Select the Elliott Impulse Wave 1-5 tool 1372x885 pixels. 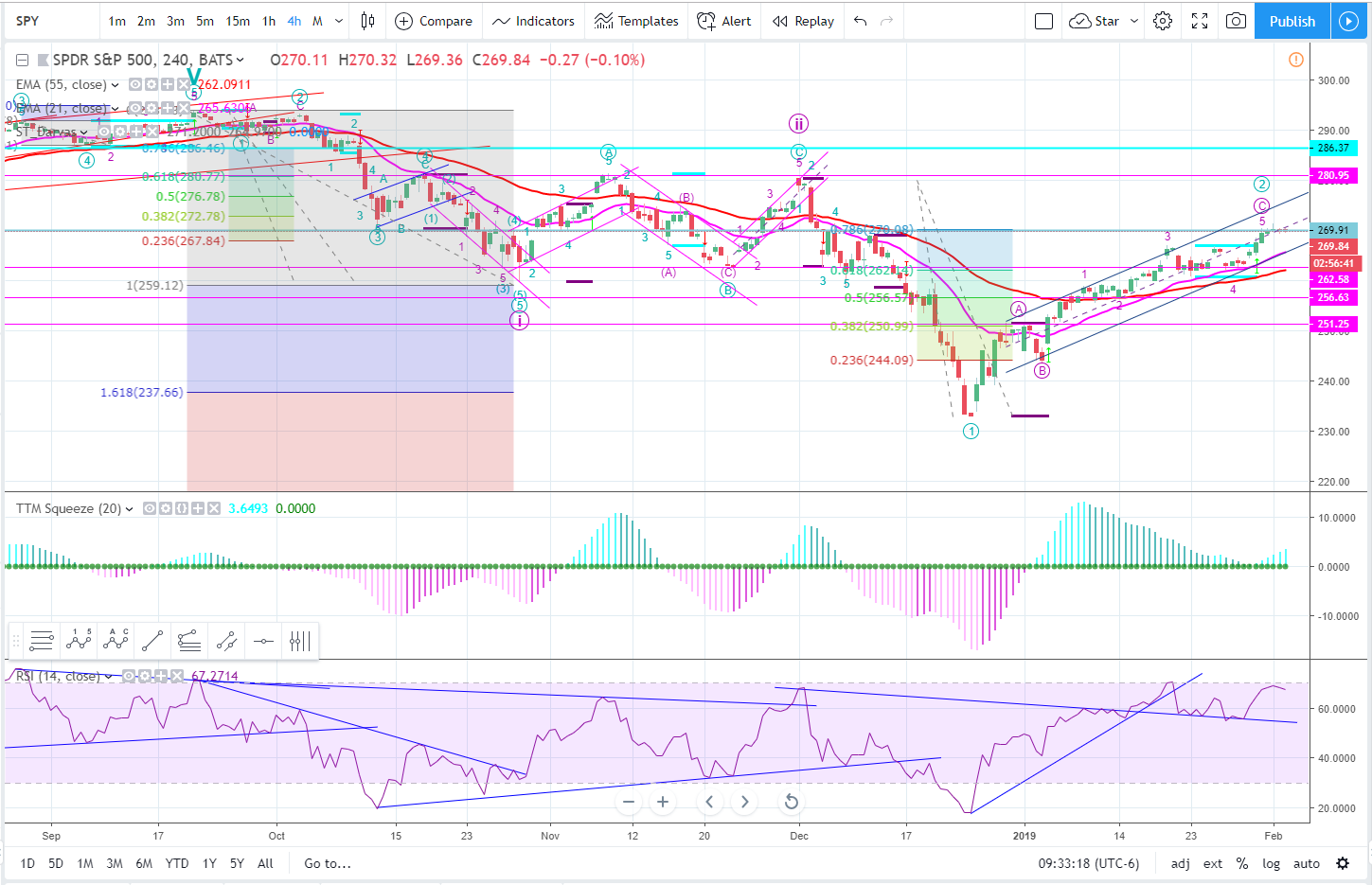(79, 642)
